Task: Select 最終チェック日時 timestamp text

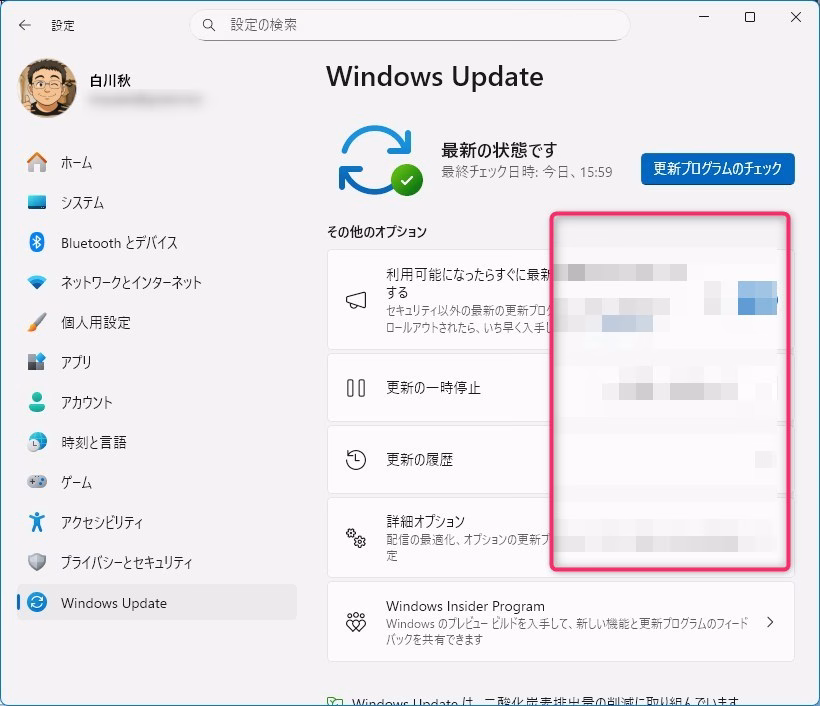Action: 527,172
